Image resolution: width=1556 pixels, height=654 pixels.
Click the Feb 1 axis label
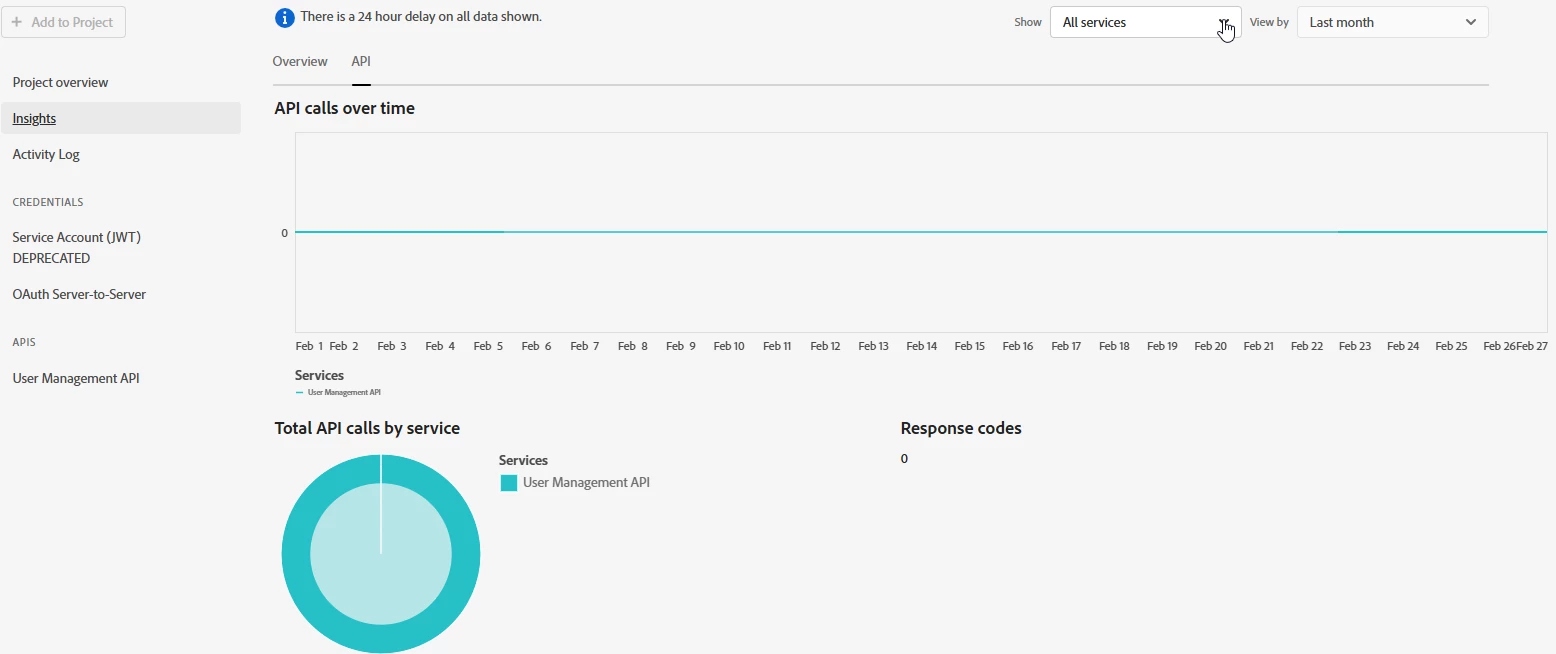[309, 346]
